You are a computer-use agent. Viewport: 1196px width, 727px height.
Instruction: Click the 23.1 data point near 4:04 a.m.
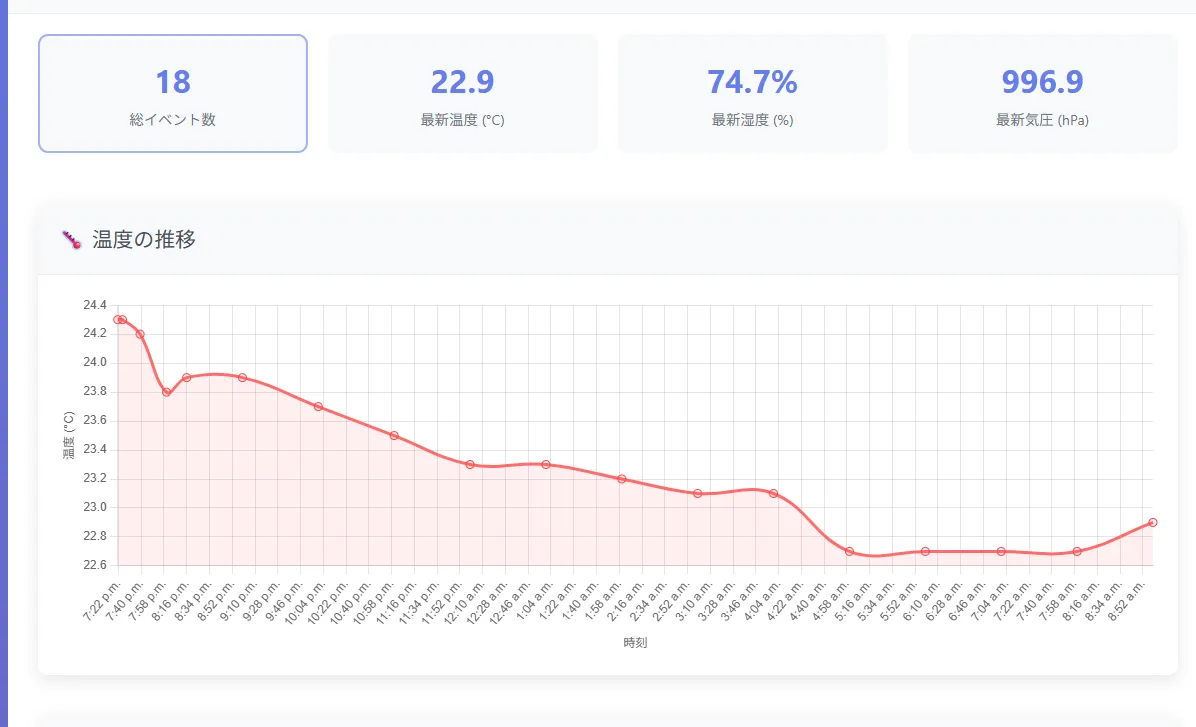(x=773, y=493)
